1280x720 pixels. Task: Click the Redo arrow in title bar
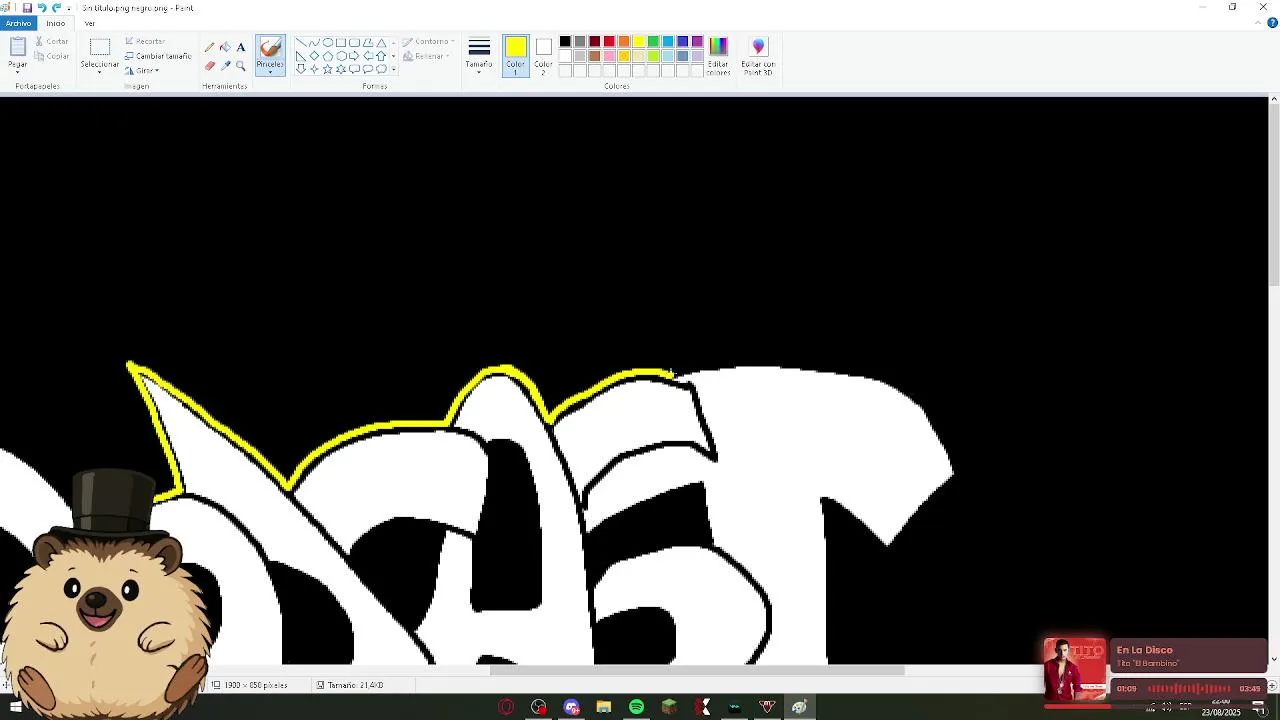pyautogui.click(x=56, y=8)
